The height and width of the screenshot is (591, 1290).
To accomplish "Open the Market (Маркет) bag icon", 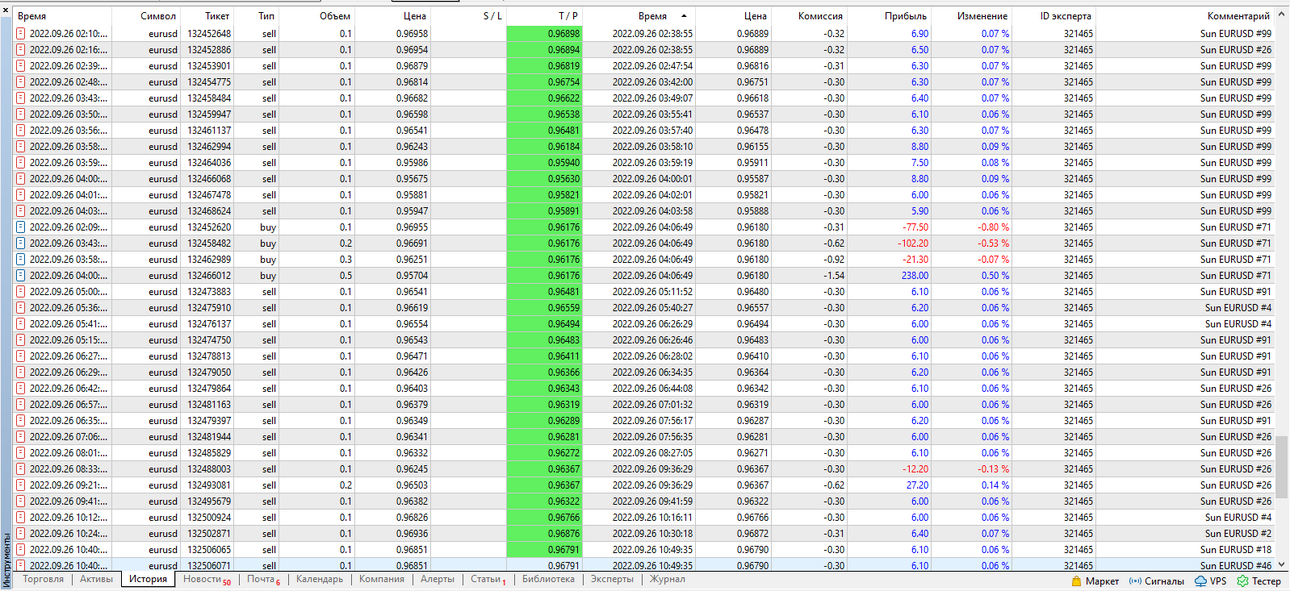I will (x=1076, y=580).
